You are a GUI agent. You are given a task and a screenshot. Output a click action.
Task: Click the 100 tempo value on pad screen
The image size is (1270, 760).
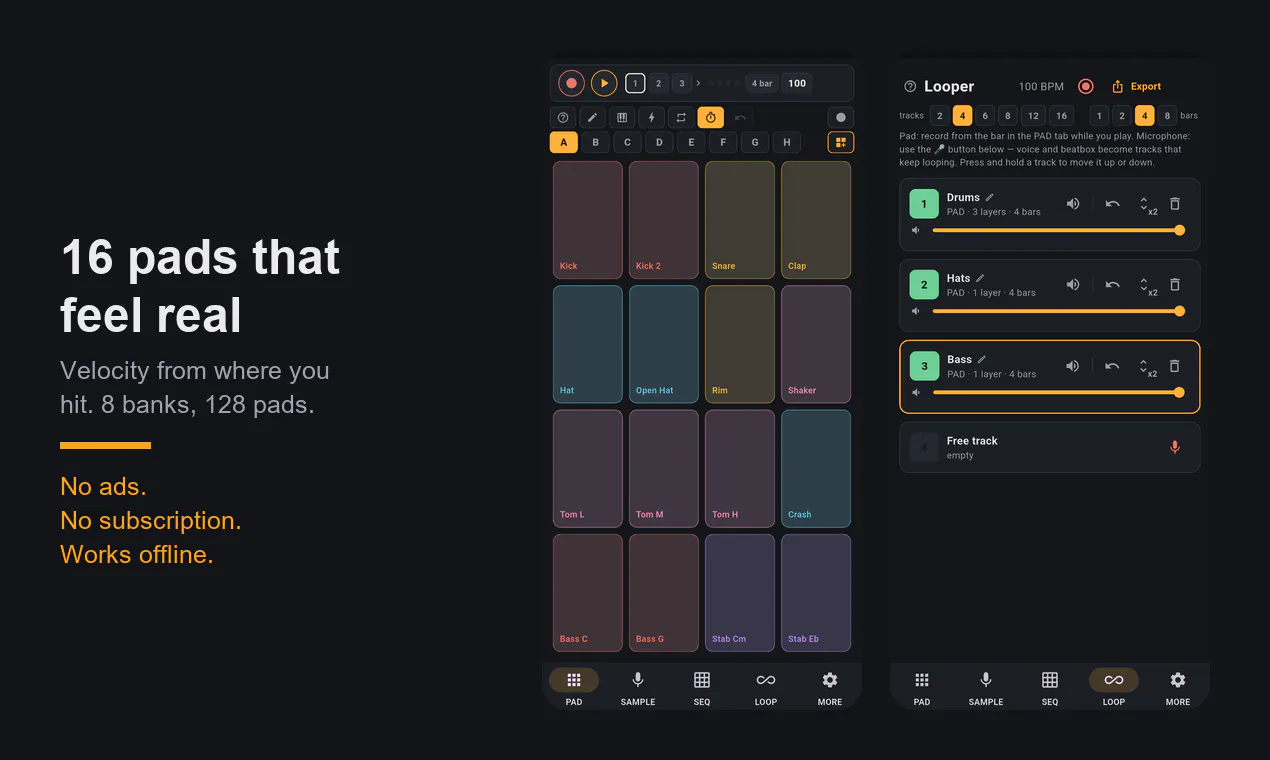797,83
